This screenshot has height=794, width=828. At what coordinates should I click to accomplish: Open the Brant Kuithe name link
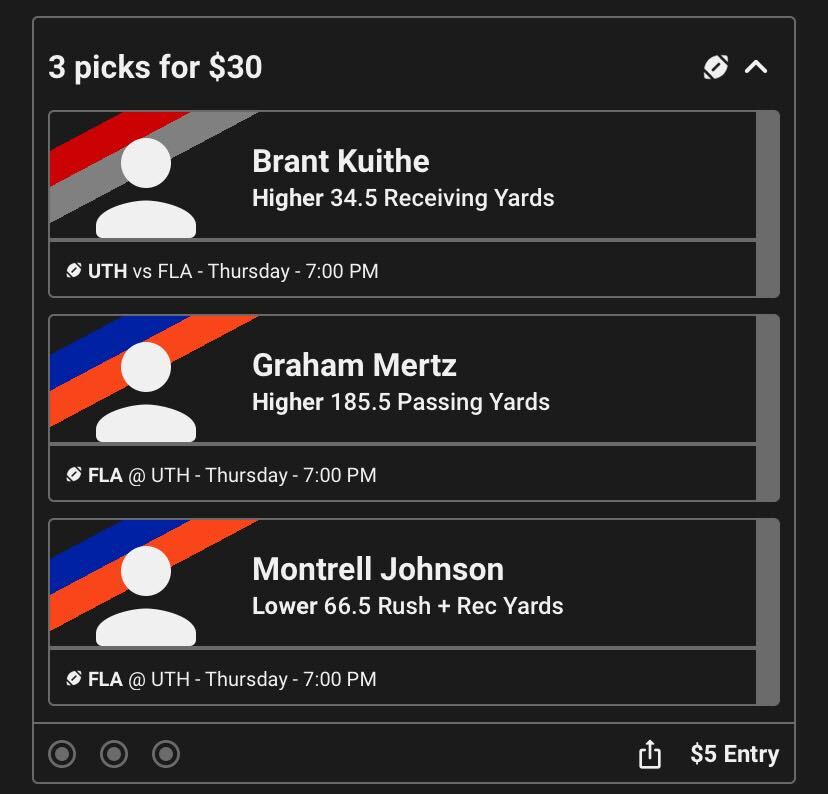(341, 161)
